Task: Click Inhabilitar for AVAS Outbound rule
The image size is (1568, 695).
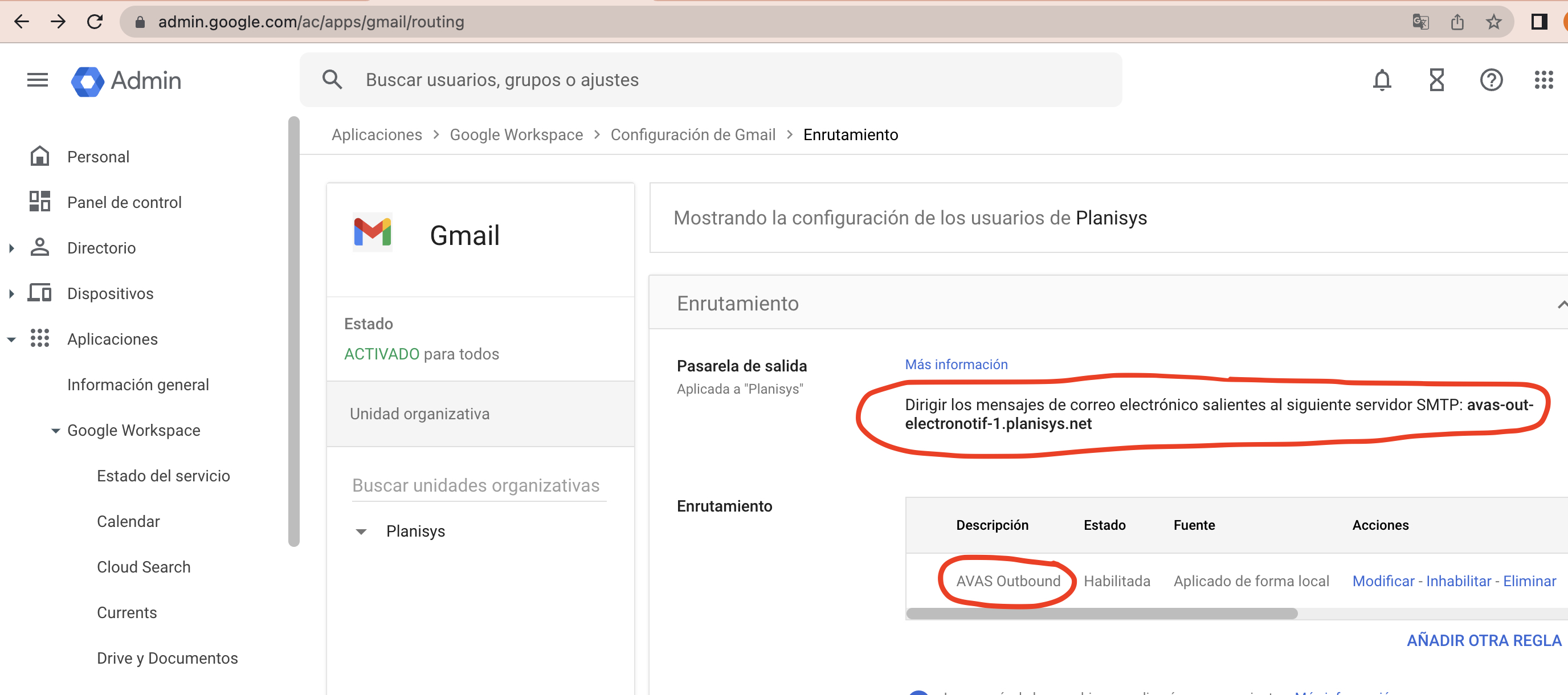Action: [x=1459, y=581]
